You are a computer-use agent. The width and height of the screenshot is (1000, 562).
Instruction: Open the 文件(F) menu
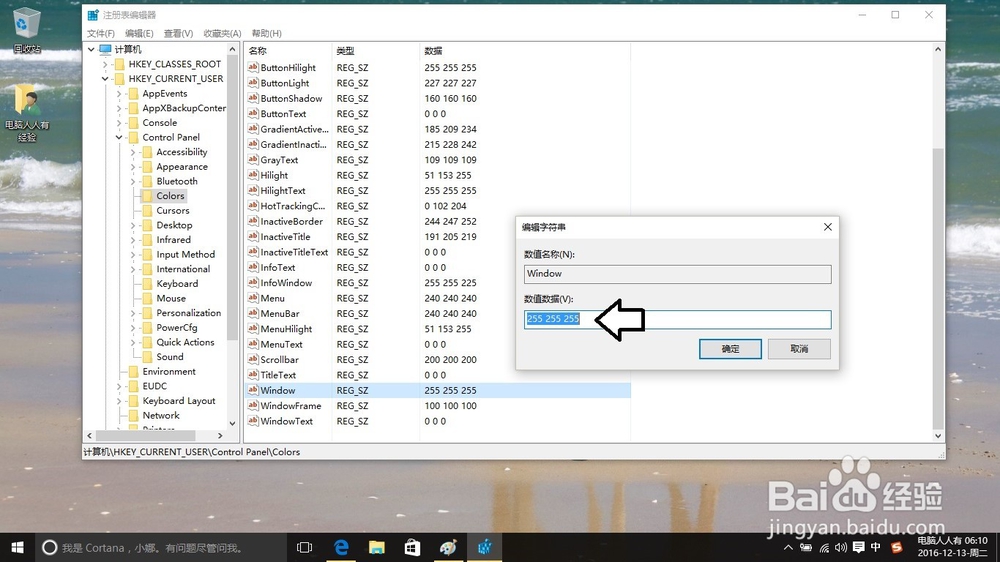pyautogui.click(x=101, y=33)
